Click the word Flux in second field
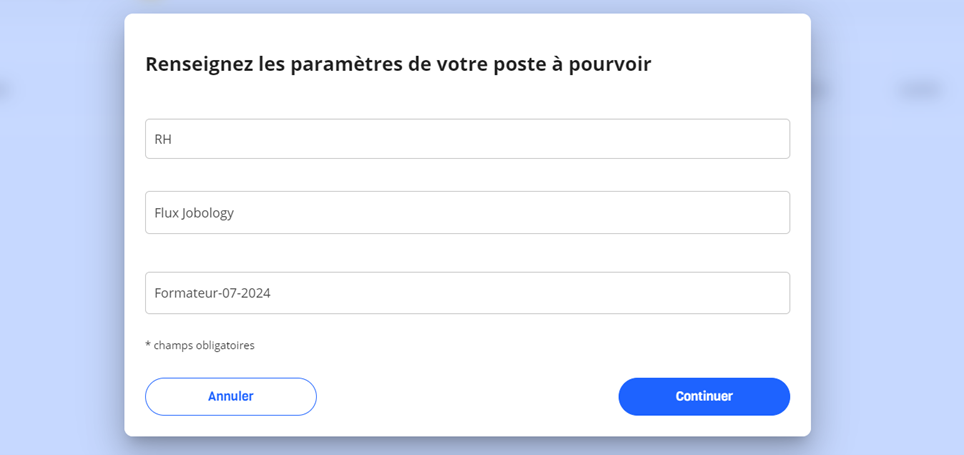 [166, 213]
